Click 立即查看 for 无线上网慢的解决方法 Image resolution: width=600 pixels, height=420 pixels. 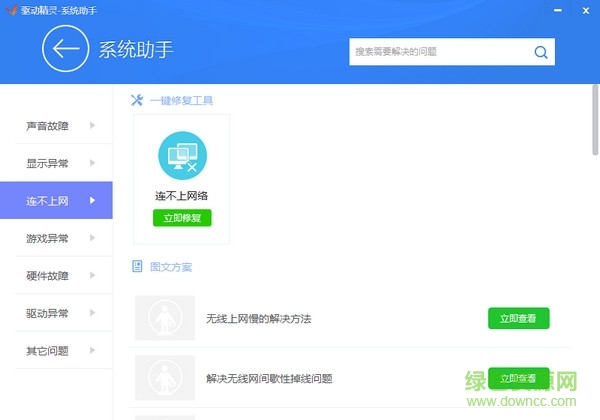518,319
